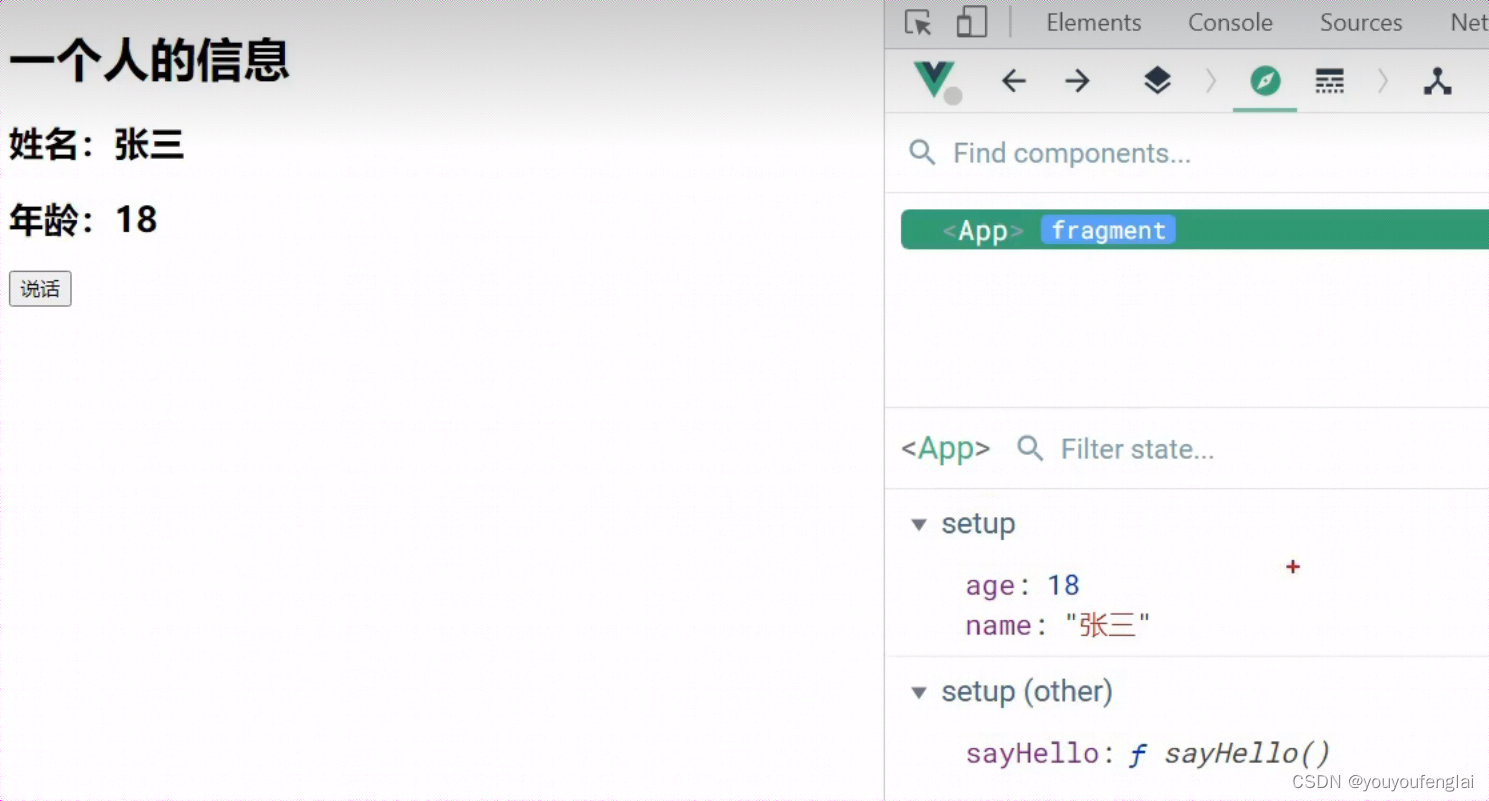Open the component tree graph icon
The height and width of the screenshot is (801, 1489).
[x=1438, y=81]
